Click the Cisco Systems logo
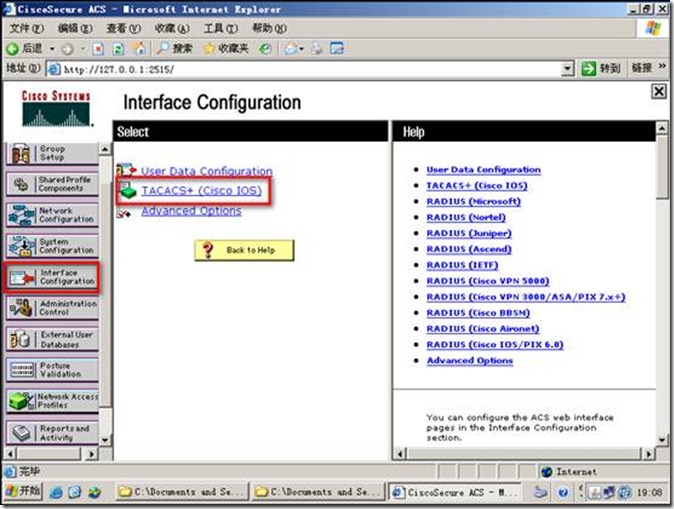Viewport: 674px width, 509px height. [56, 108]
